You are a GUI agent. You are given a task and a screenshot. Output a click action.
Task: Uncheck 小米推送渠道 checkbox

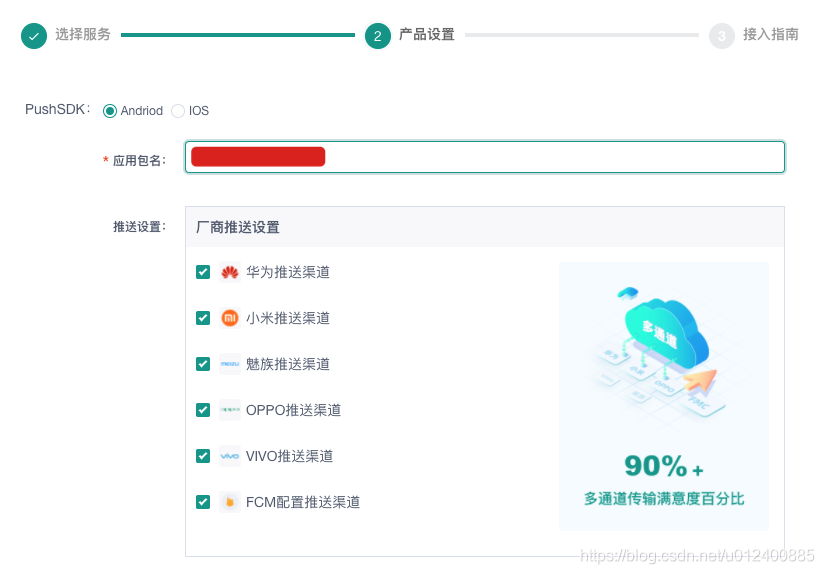point(203,318)
